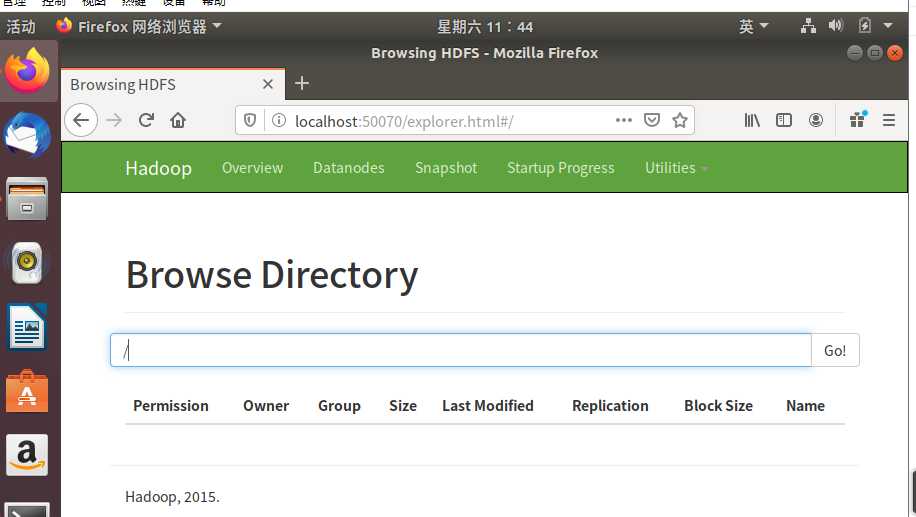The image size is (916, 517).
Task: Click the Name column header
Action: tap(805, 406)
